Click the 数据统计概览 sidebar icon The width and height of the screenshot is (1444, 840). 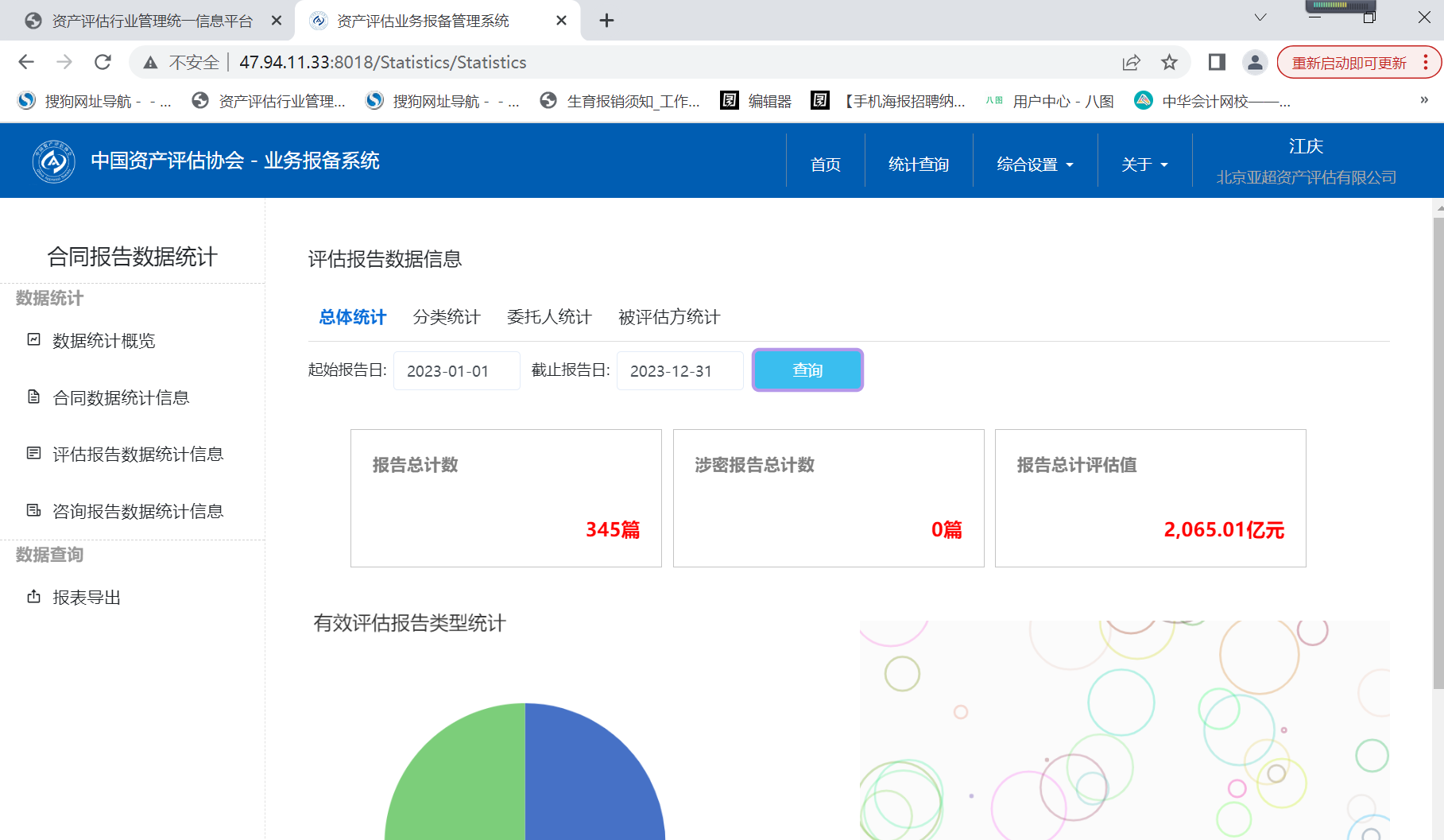(33, 340)
